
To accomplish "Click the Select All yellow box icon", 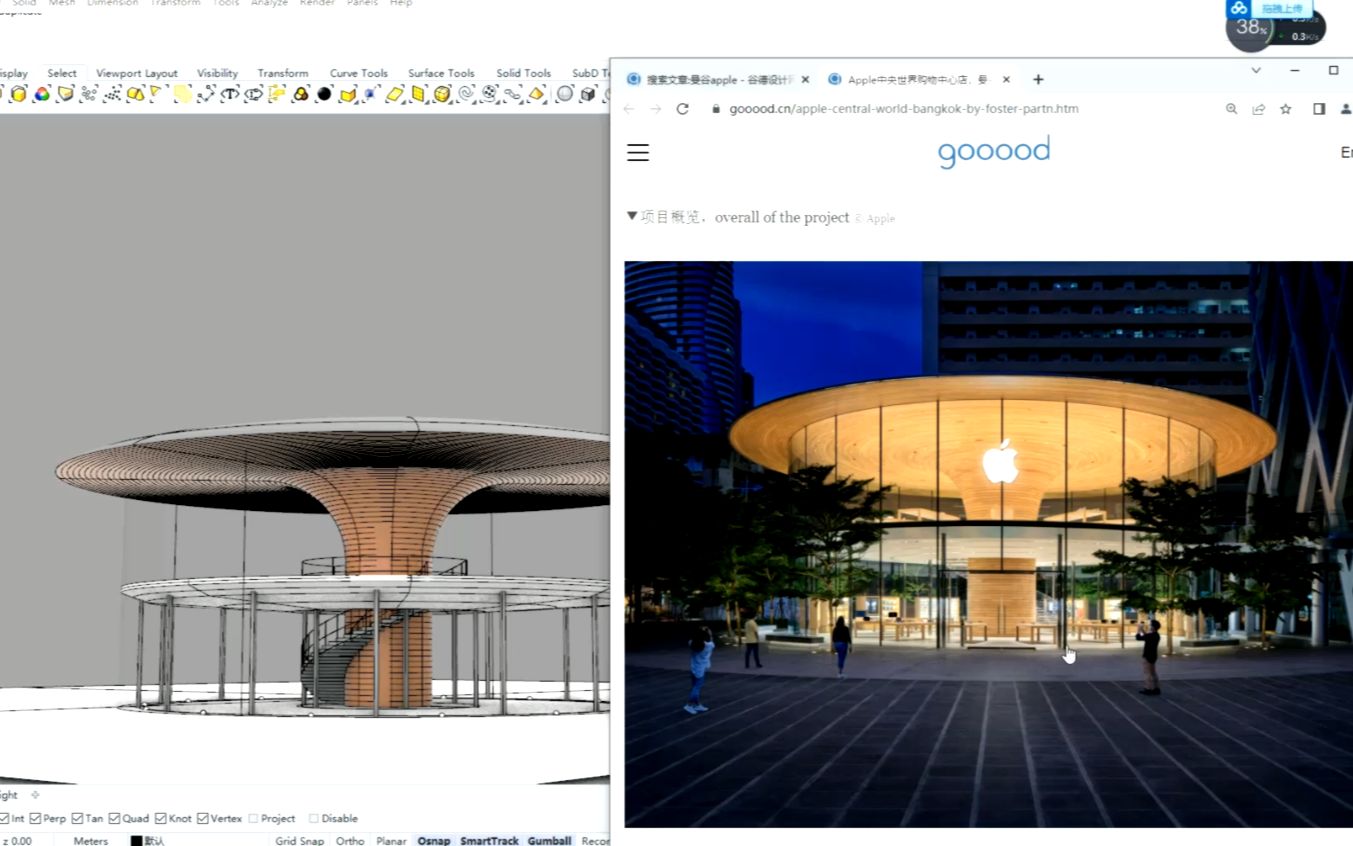I will tap(18, 94).
